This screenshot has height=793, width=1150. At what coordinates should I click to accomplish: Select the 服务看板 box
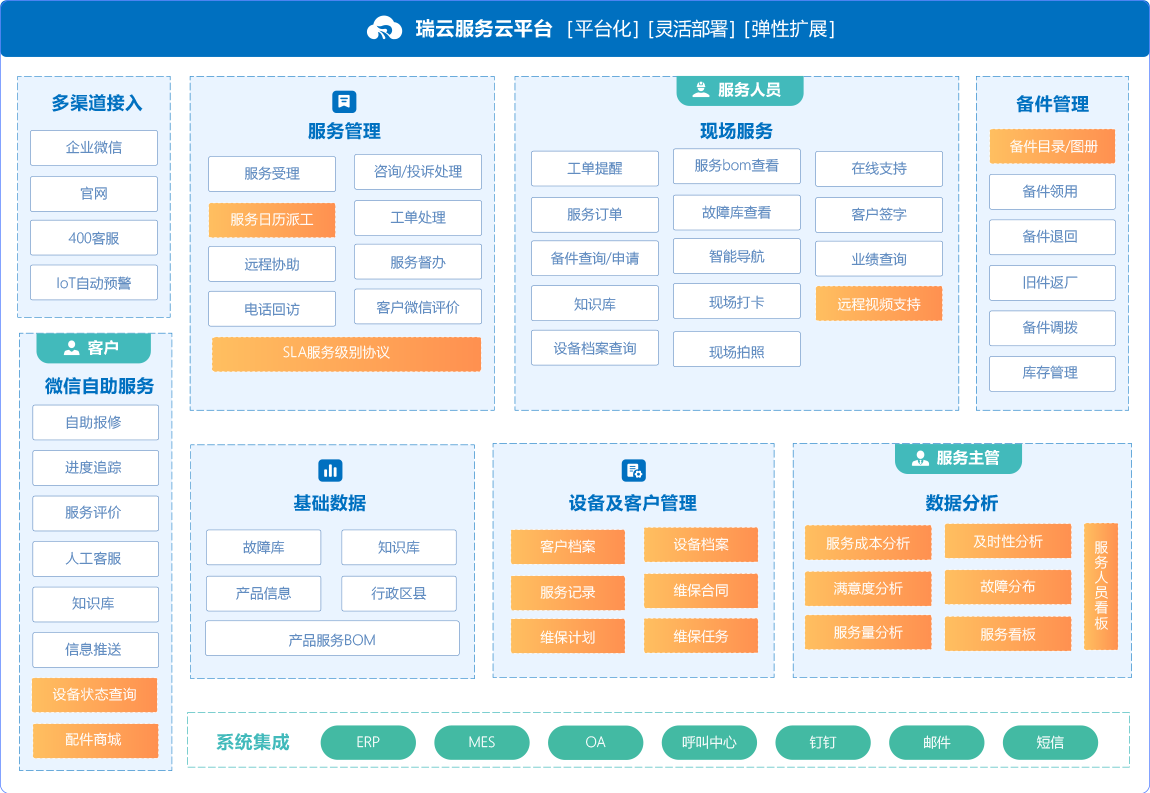coord(1008,634)
